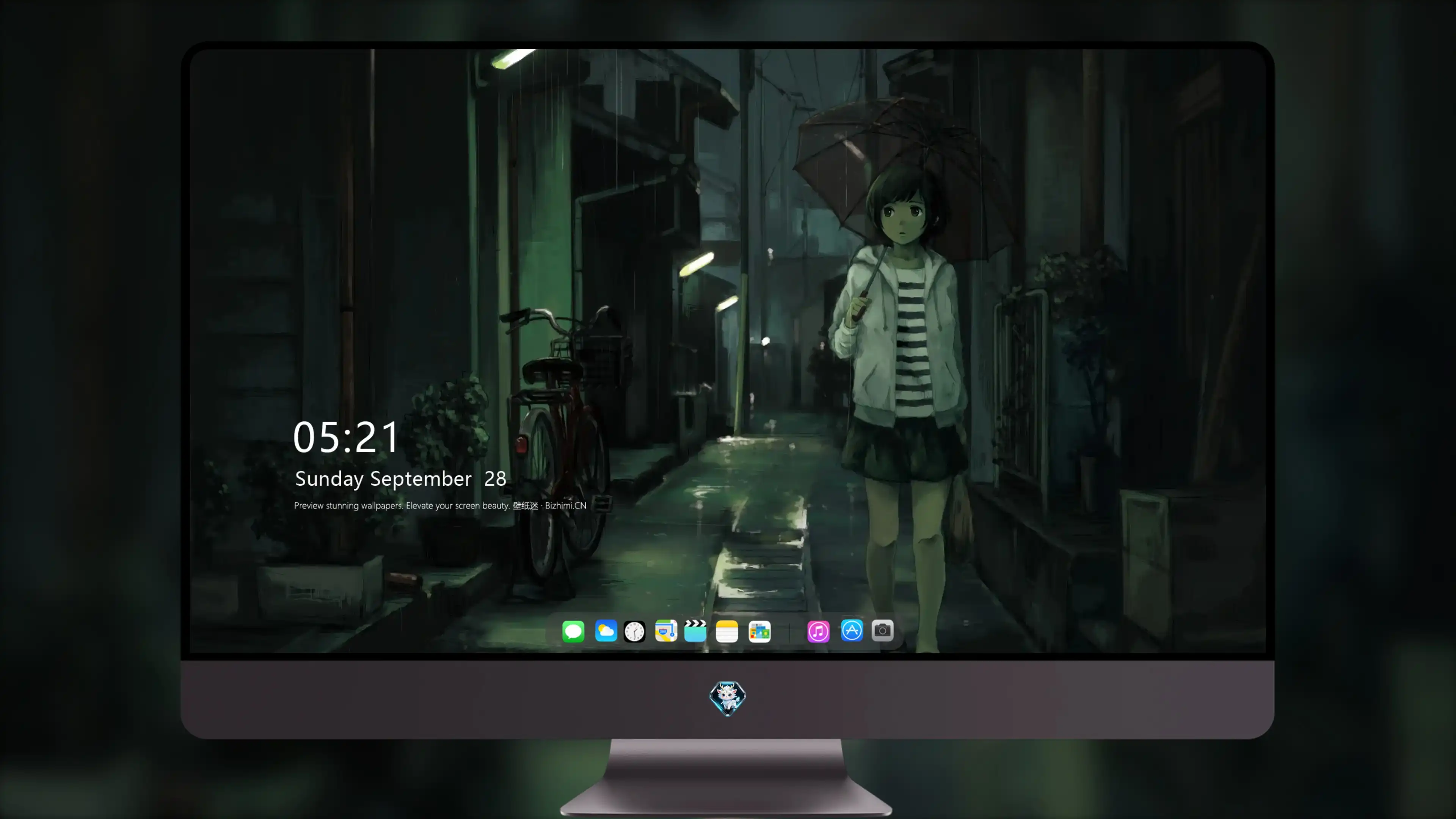Open the Messages app in the dock
The width and height of the screenshot is (1456, 819).
(573, 631)
